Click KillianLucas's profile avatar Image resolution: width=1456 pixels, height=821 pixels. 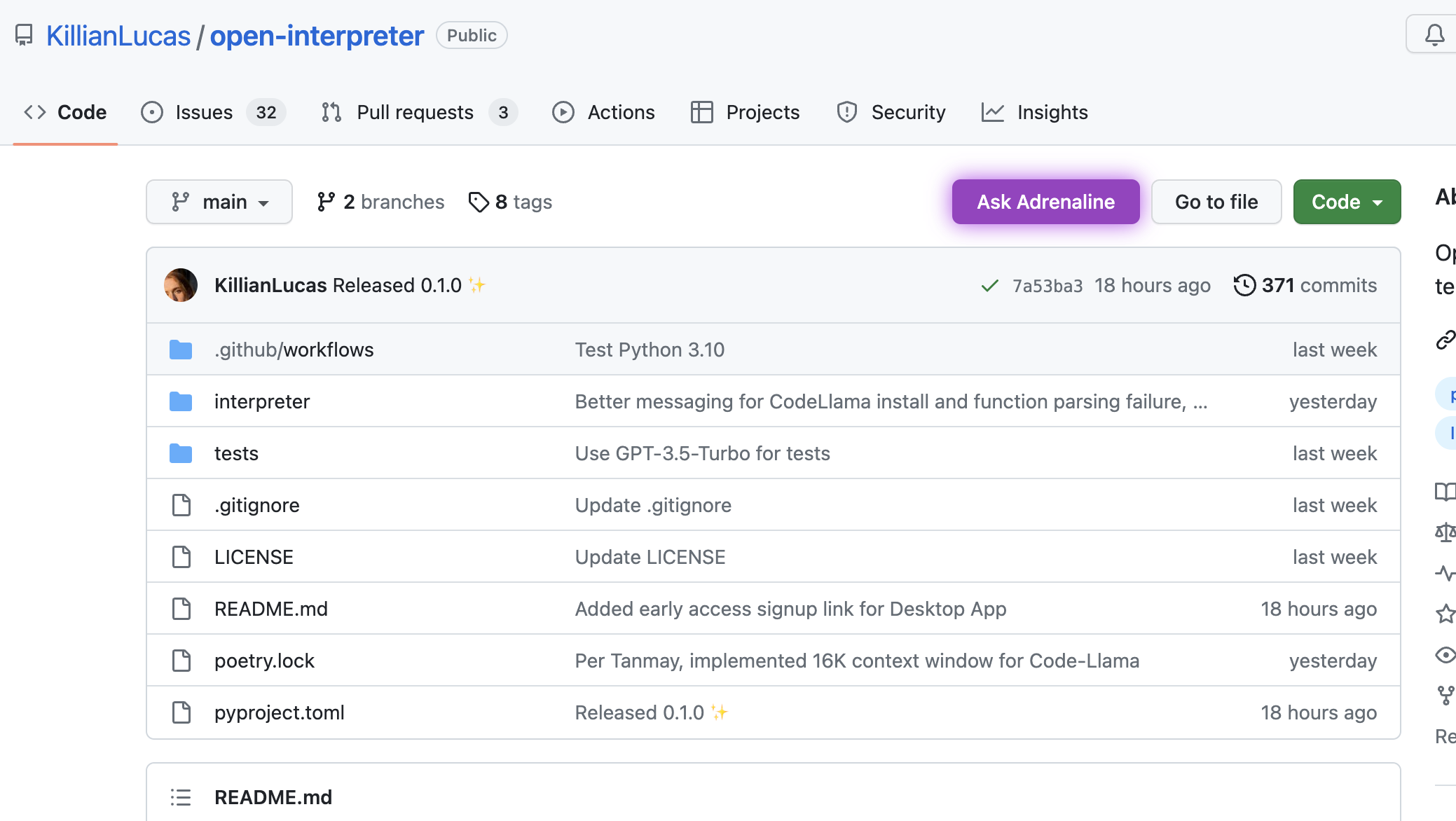[x=181, y=284]
